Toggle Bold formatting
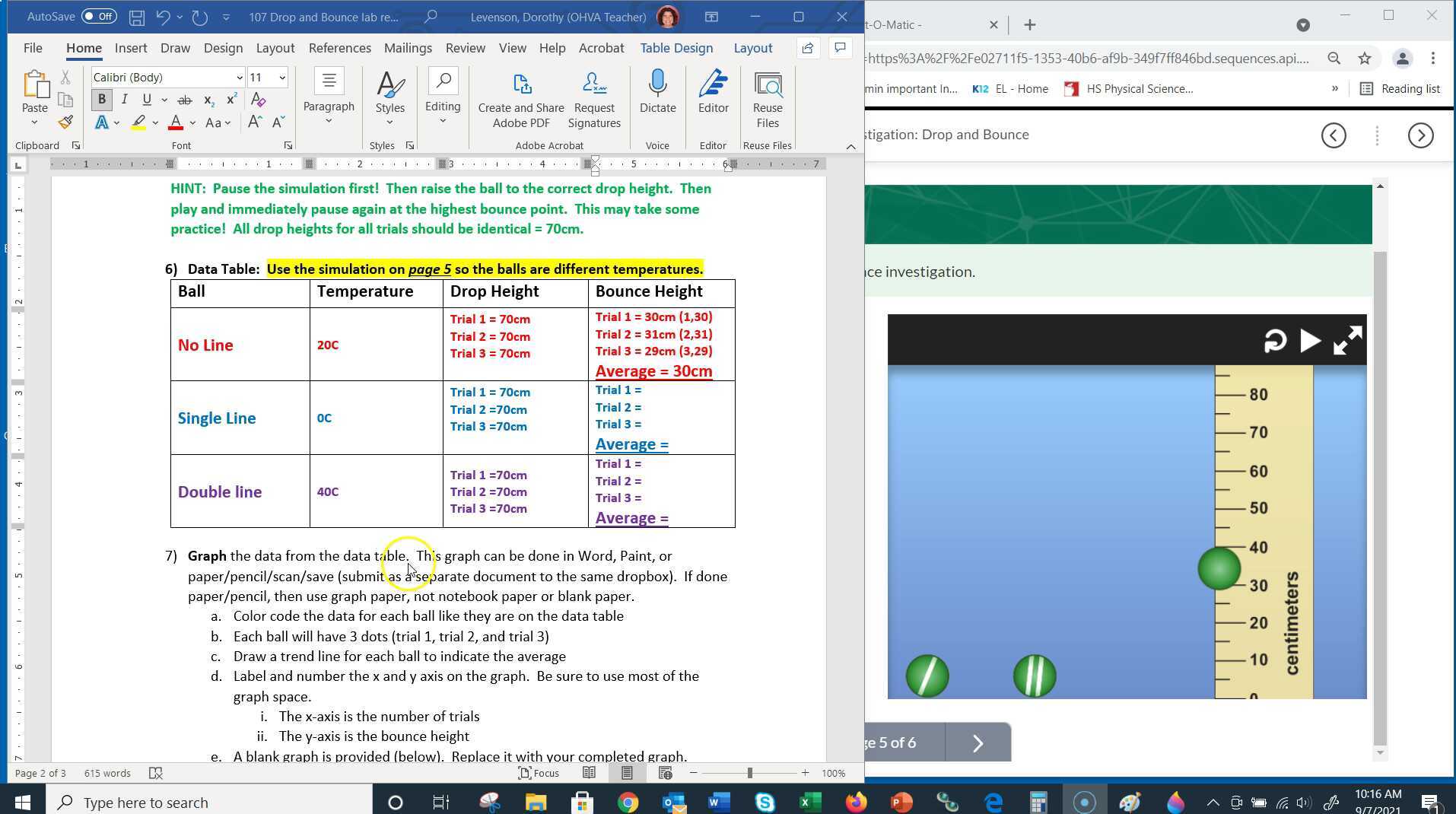Image resolution: width=1456 pixels, height=814 pixels. (101, 100)
